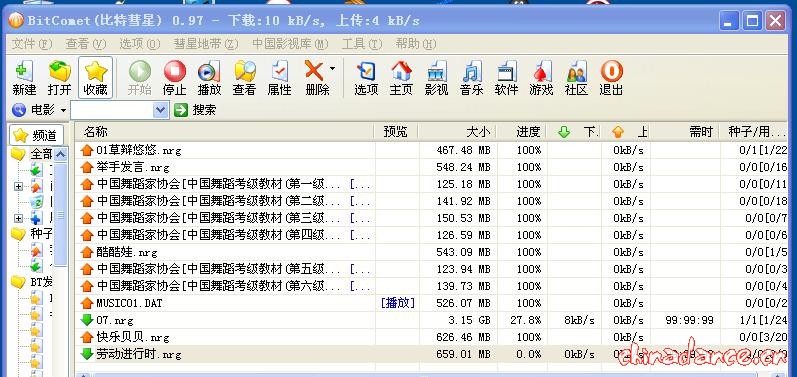Viewport: 797px width, 377px height.
Task: Open the 选项 options toolbar icon
Action: (x=366, y=78)
